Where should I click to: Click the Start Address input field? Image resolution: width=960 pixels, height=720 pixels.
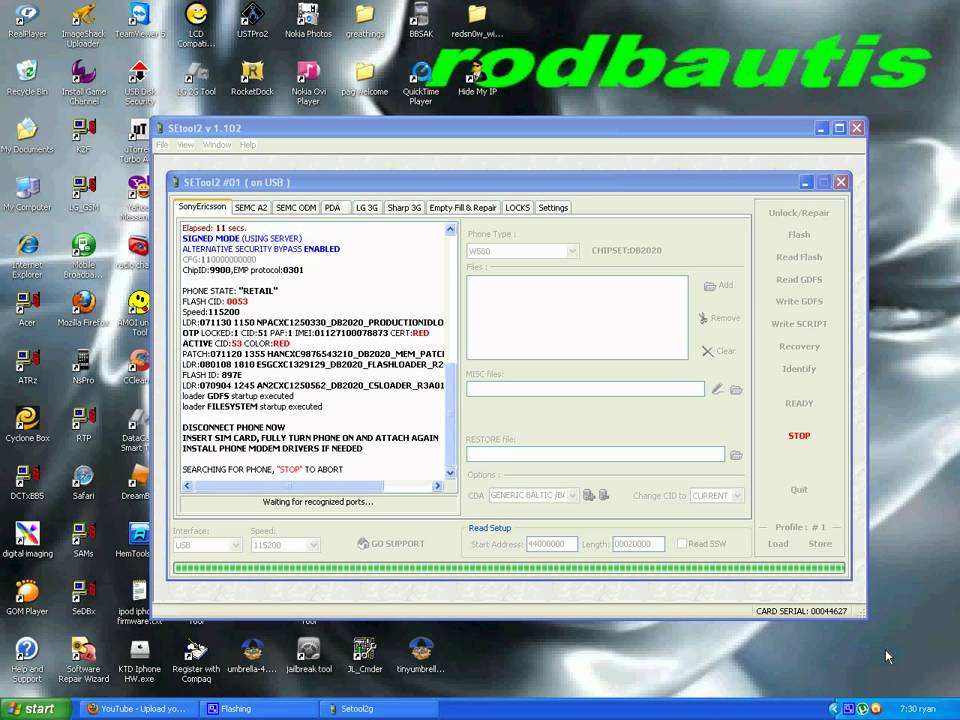(x=552, y=544)
